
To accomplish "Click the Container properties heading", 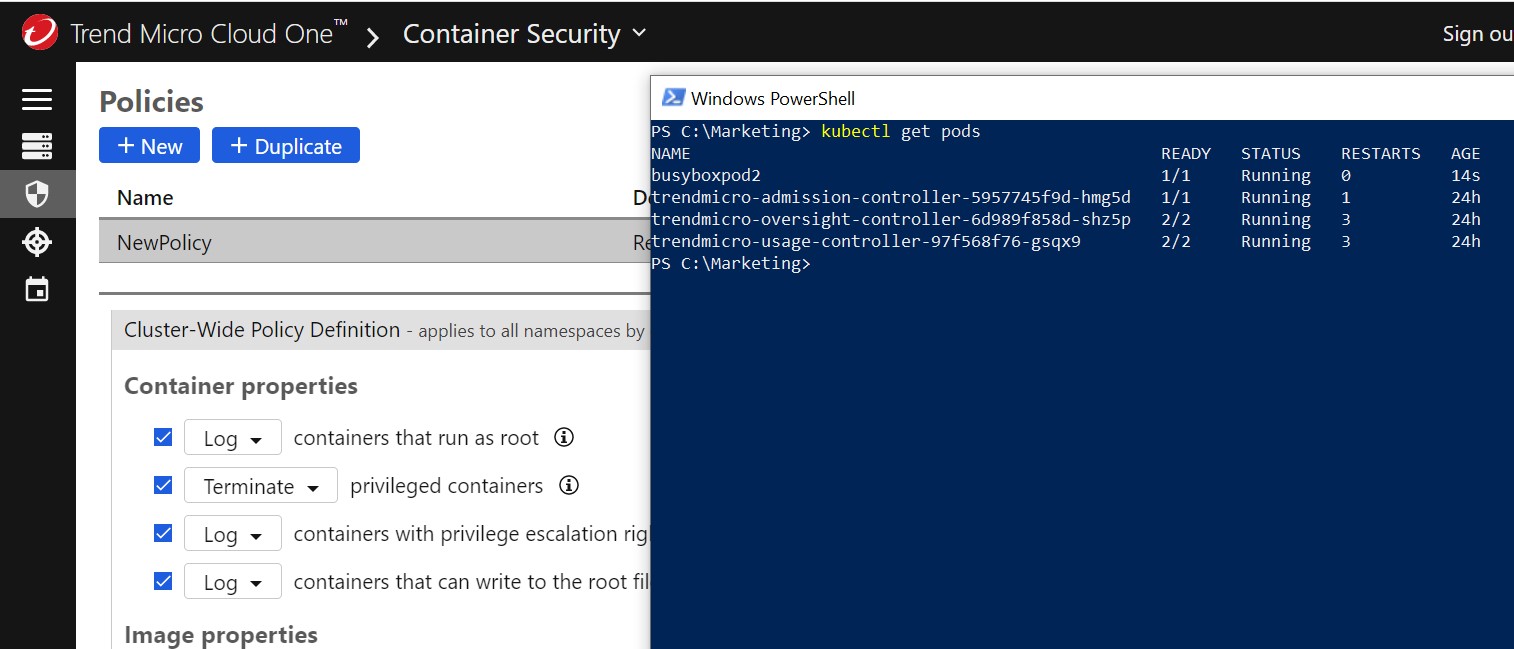I will [x=241, y=386].
